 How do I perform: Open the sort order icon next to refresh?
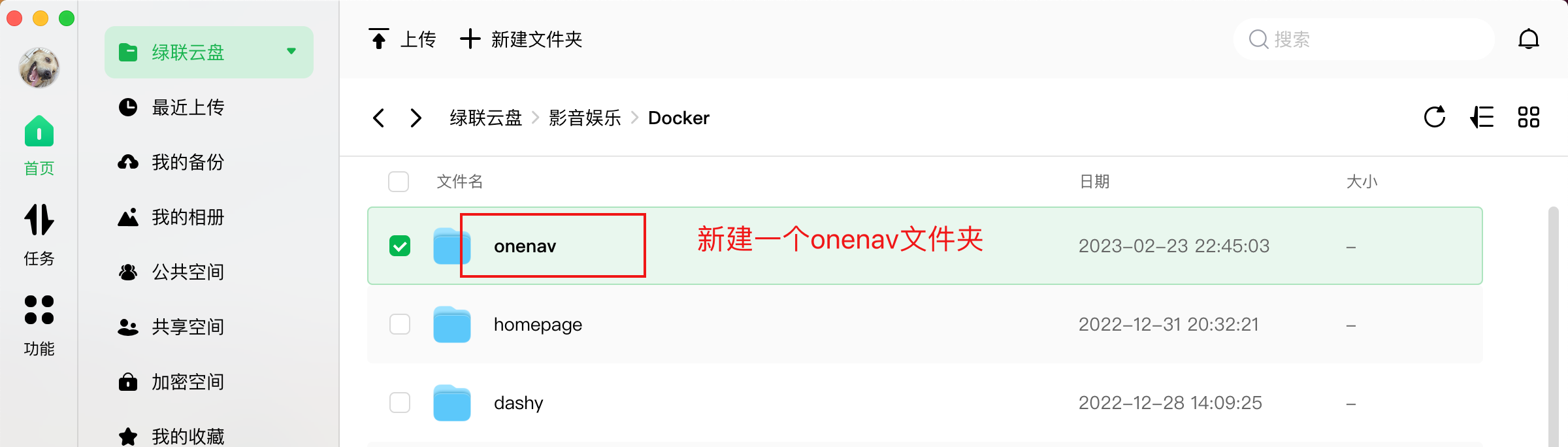[1482, 118]
